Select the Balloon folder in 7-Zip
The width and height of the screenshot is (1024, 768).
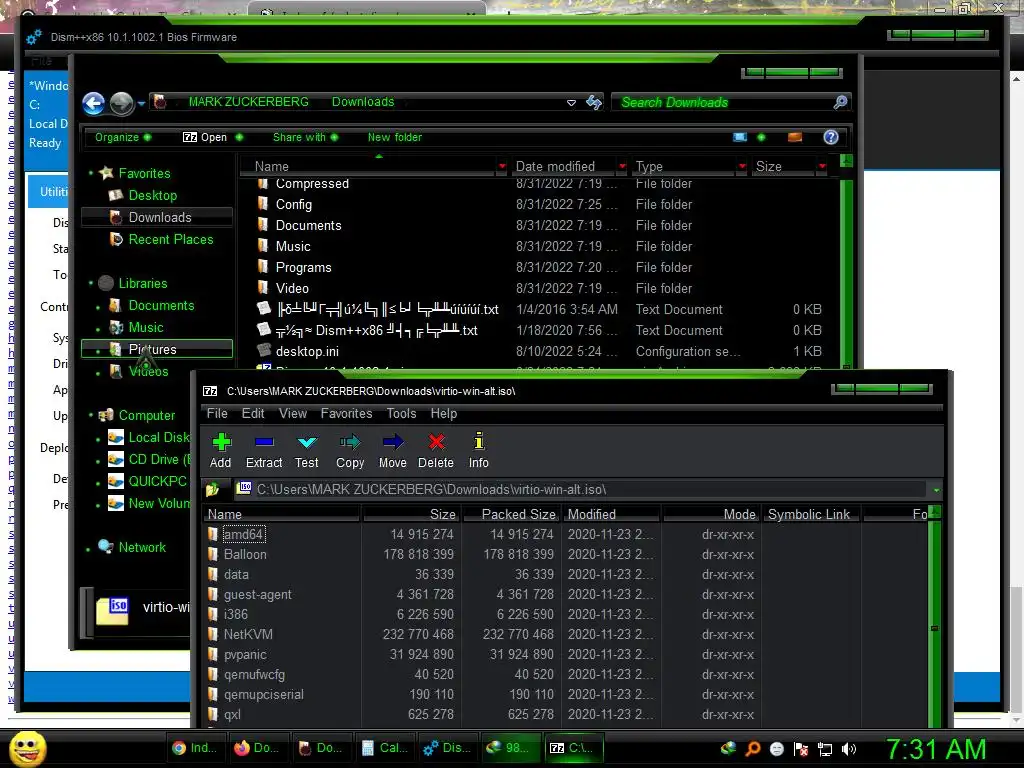point(245,554)
